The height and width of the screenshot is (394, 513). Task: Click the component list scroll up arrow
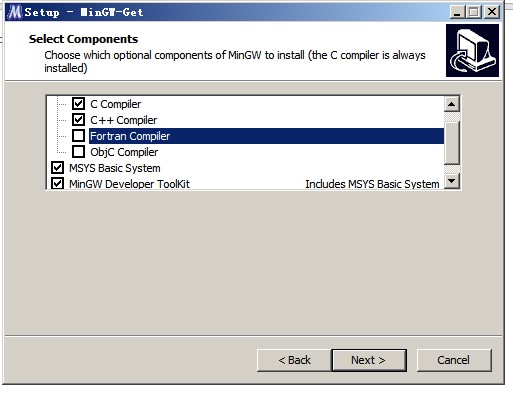[x=452, y=104]
